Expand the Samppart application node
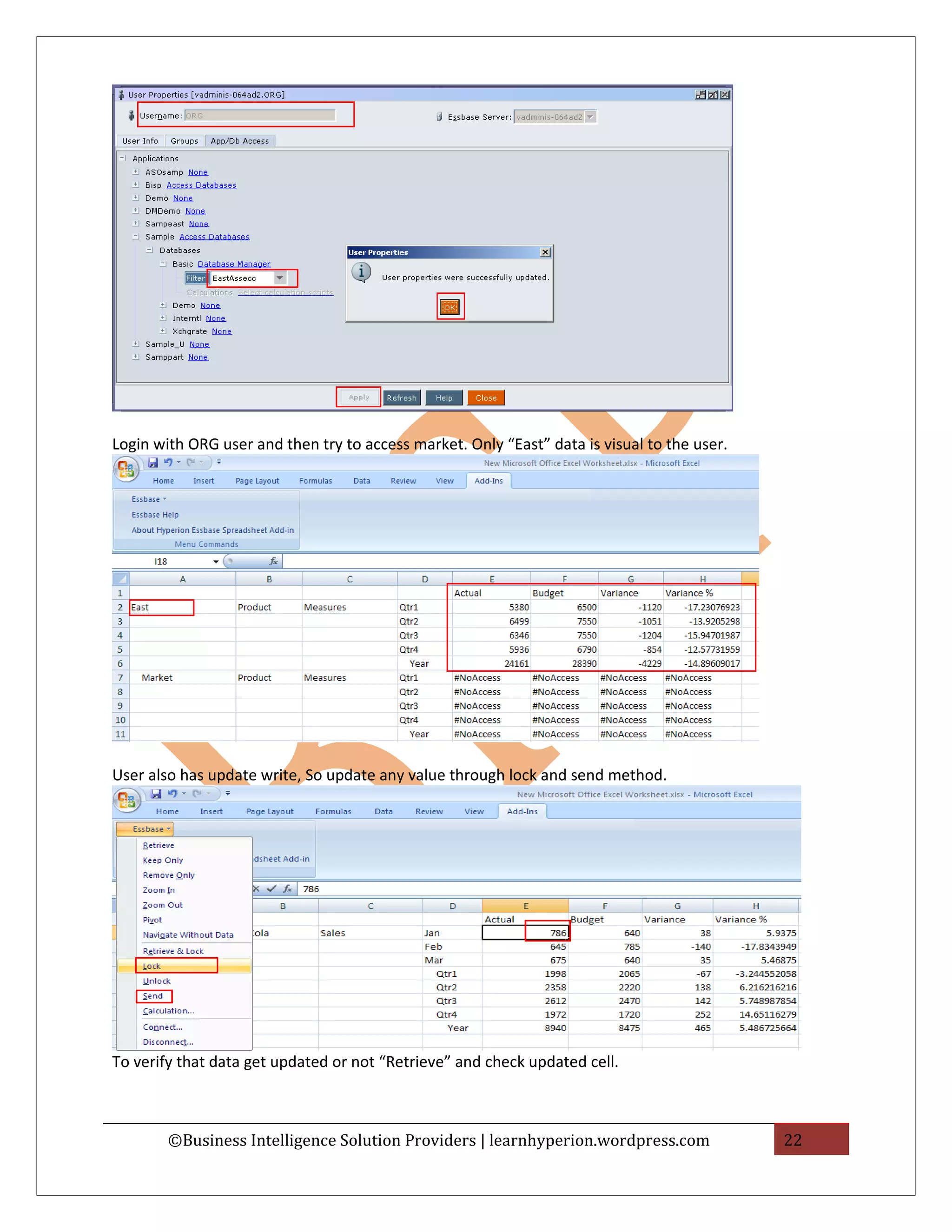952x1232 pixels. [135, 357]
